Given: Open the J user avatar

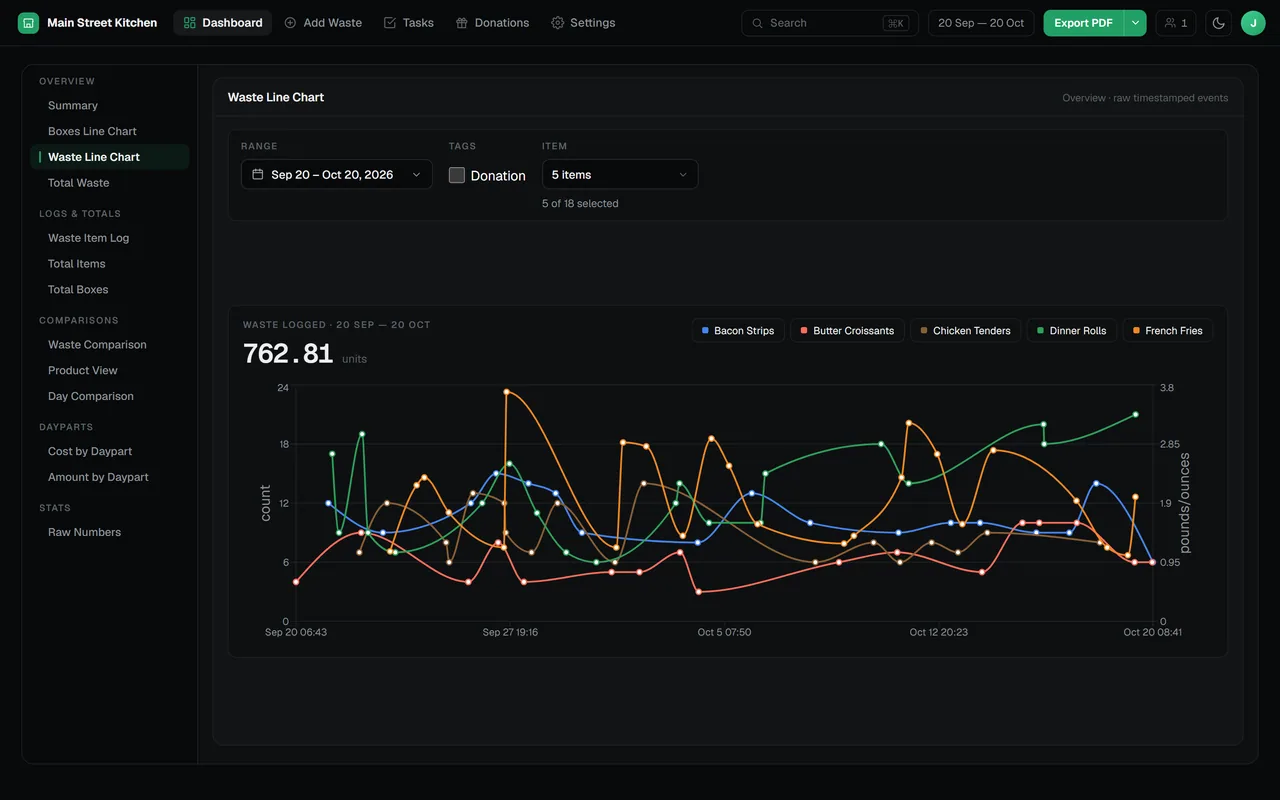Looking at the screenshot, I should click(x=1253, y=23).
